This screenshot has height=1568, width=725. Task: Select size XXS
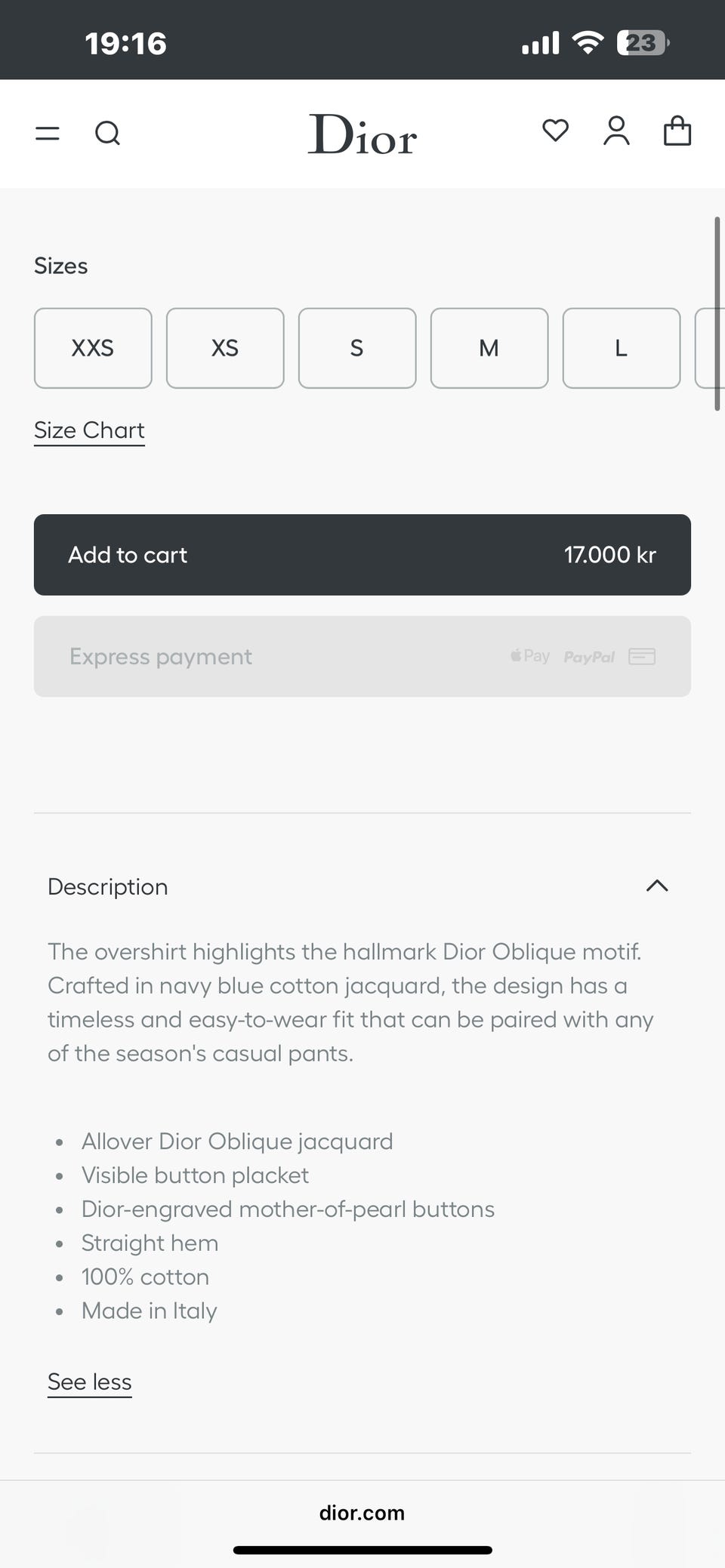(x=93, y=348)
